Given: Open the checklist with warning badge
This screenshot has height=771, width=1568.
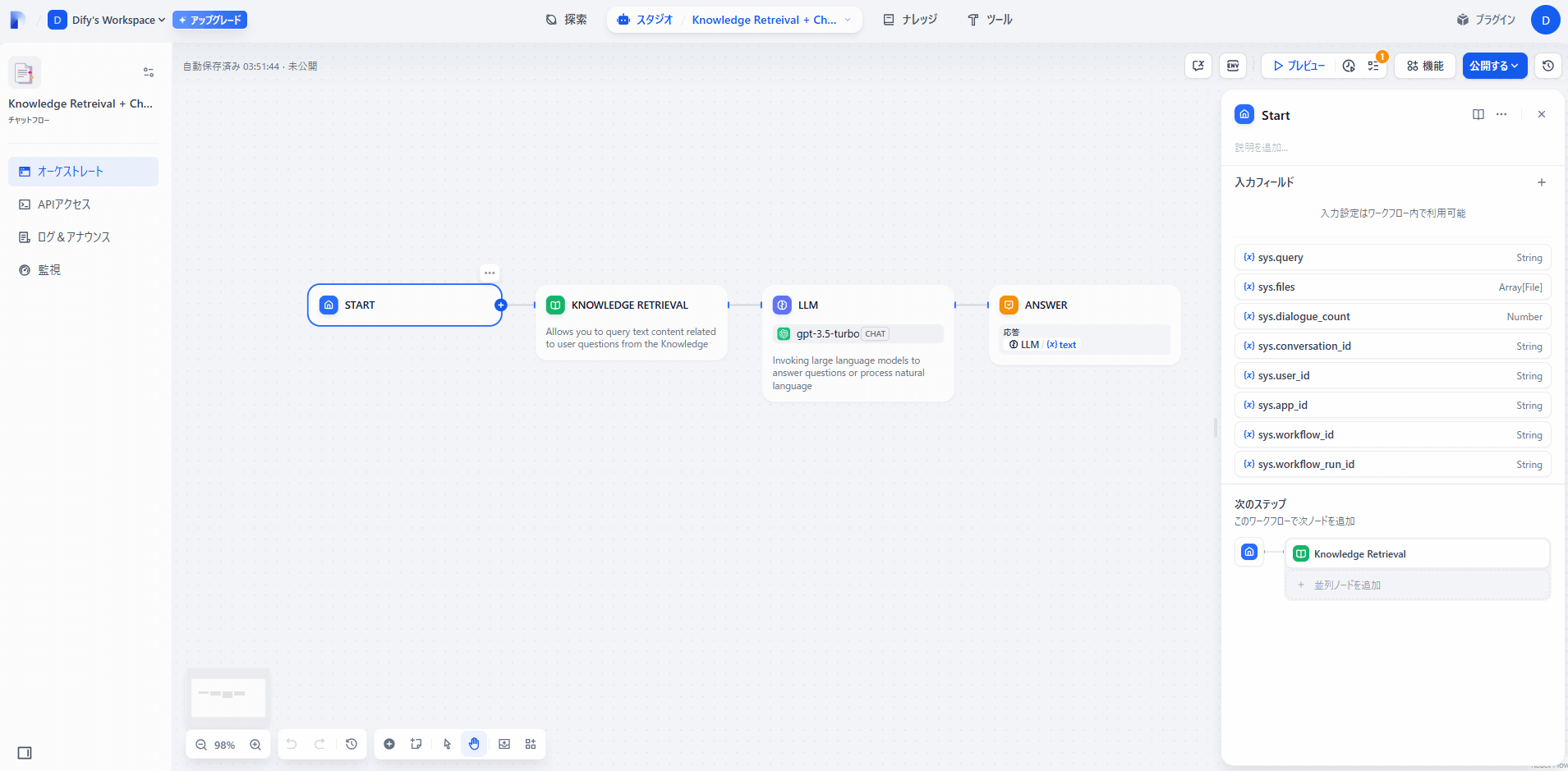Looking at the screenshot, I should [1373, 66].
